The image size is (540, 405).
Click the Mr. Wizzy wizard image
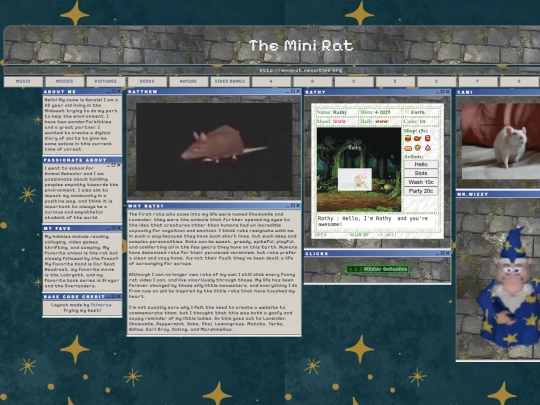(508, 288)
